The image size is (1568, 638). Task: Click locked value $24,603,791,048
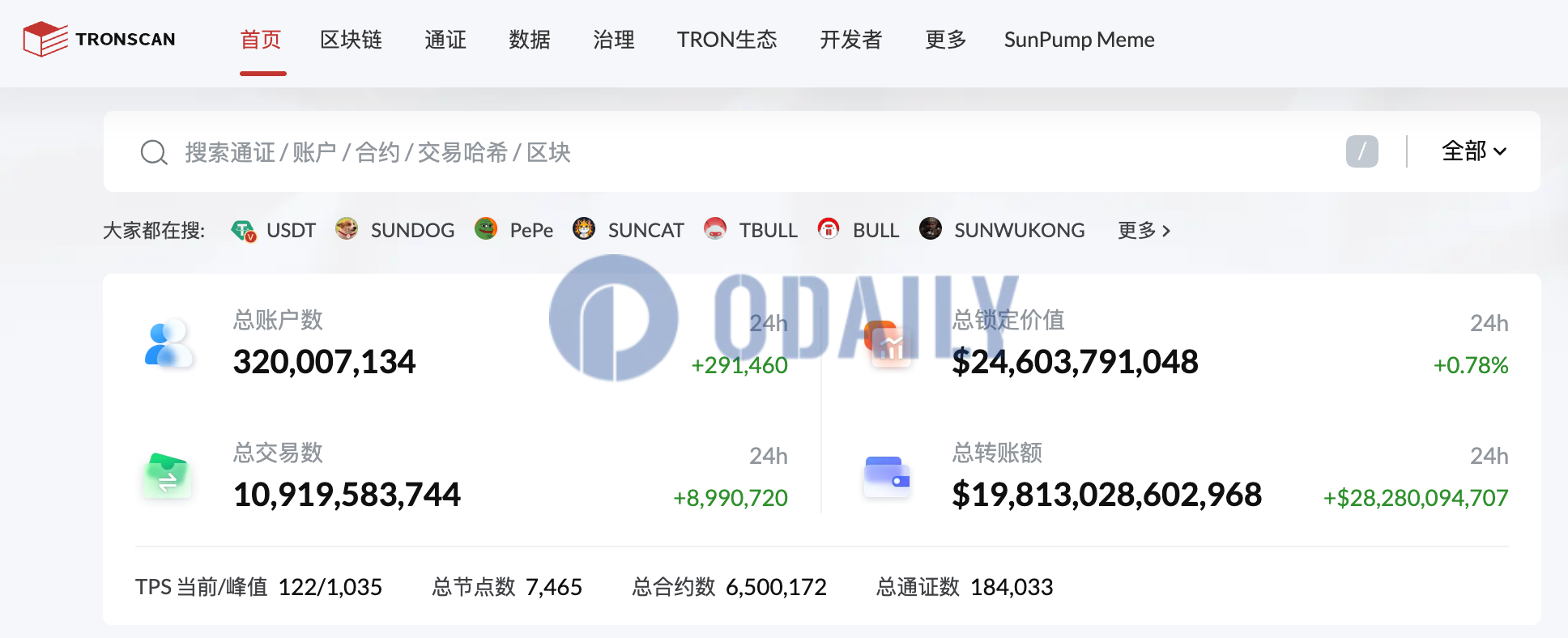1075,362
